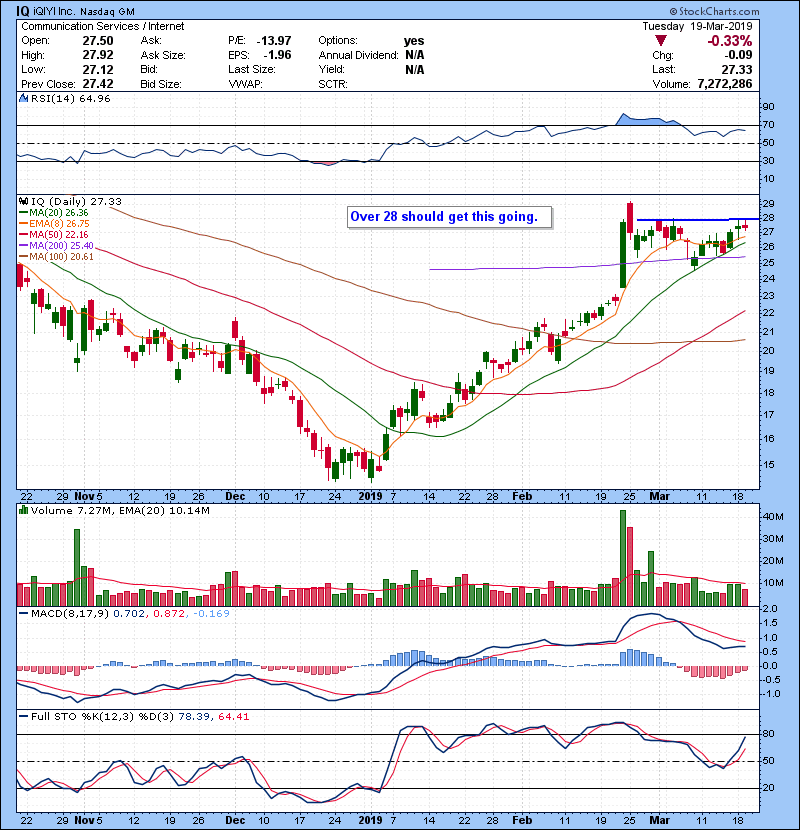Screen dimensions: 800x830
Task: Click the StockCharts.com watermark link
Action: (714, 11)
